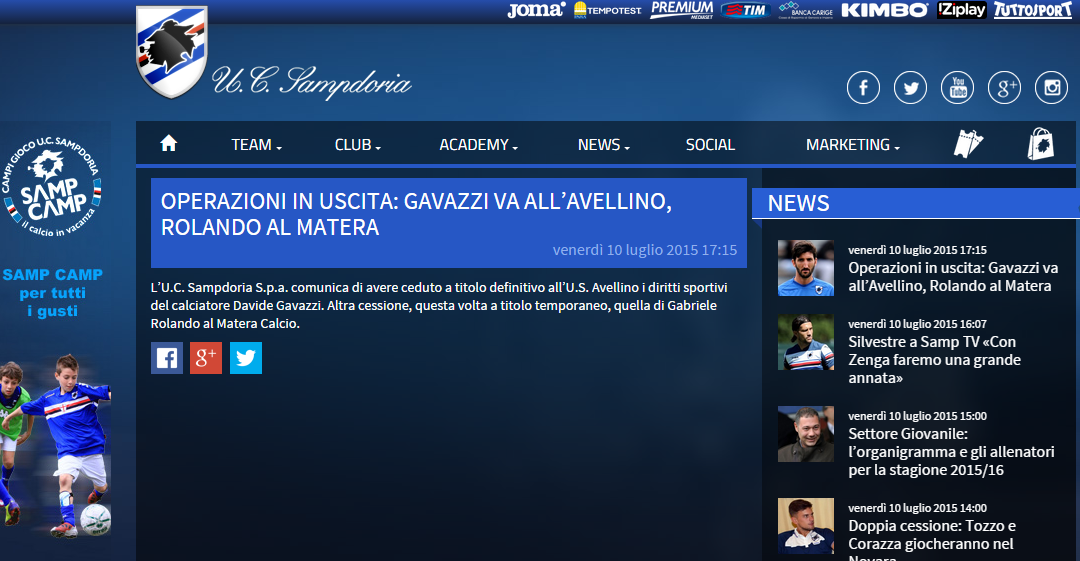Click the Google Plus header icon
The width and height of the screenshot is (1080, 561).
click(1004, 88)
